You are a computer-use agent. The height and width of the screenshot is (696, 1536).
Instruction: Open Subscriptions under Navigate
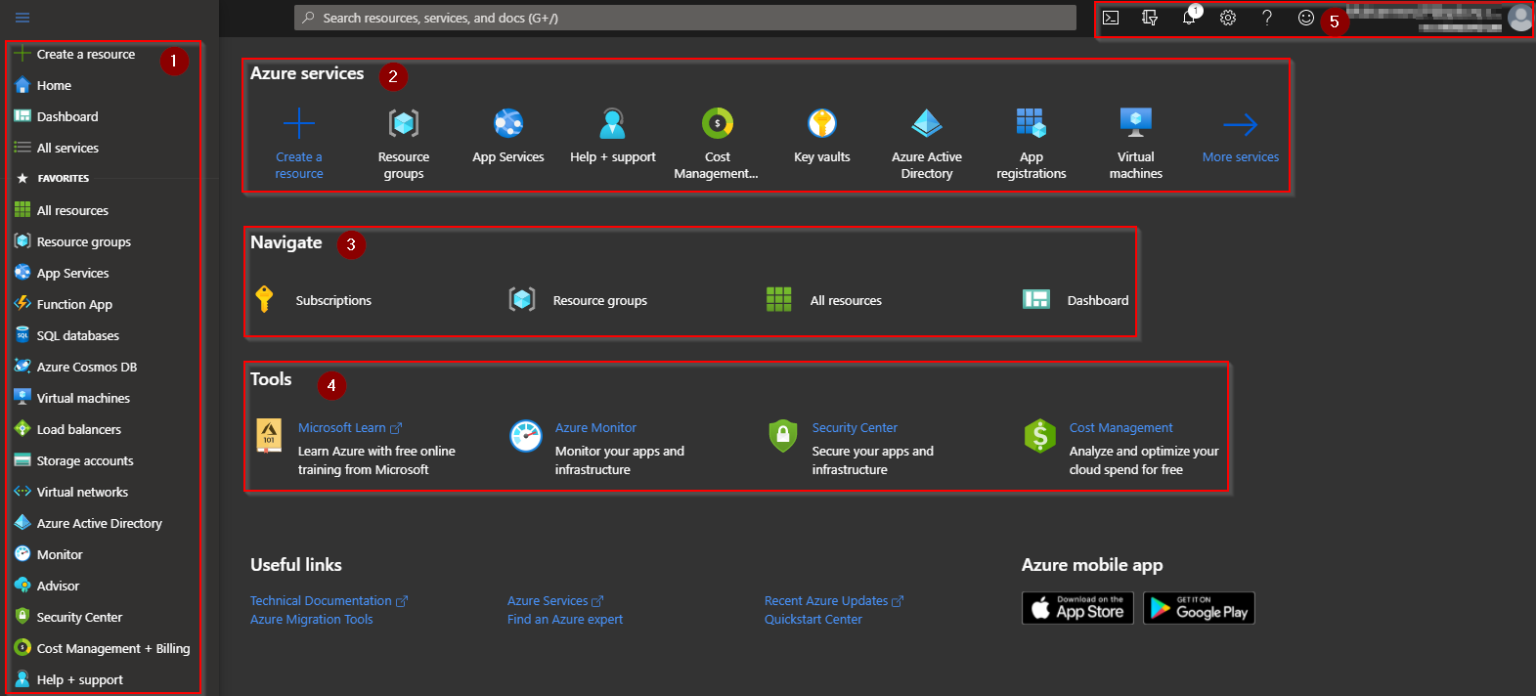(333, 300)
